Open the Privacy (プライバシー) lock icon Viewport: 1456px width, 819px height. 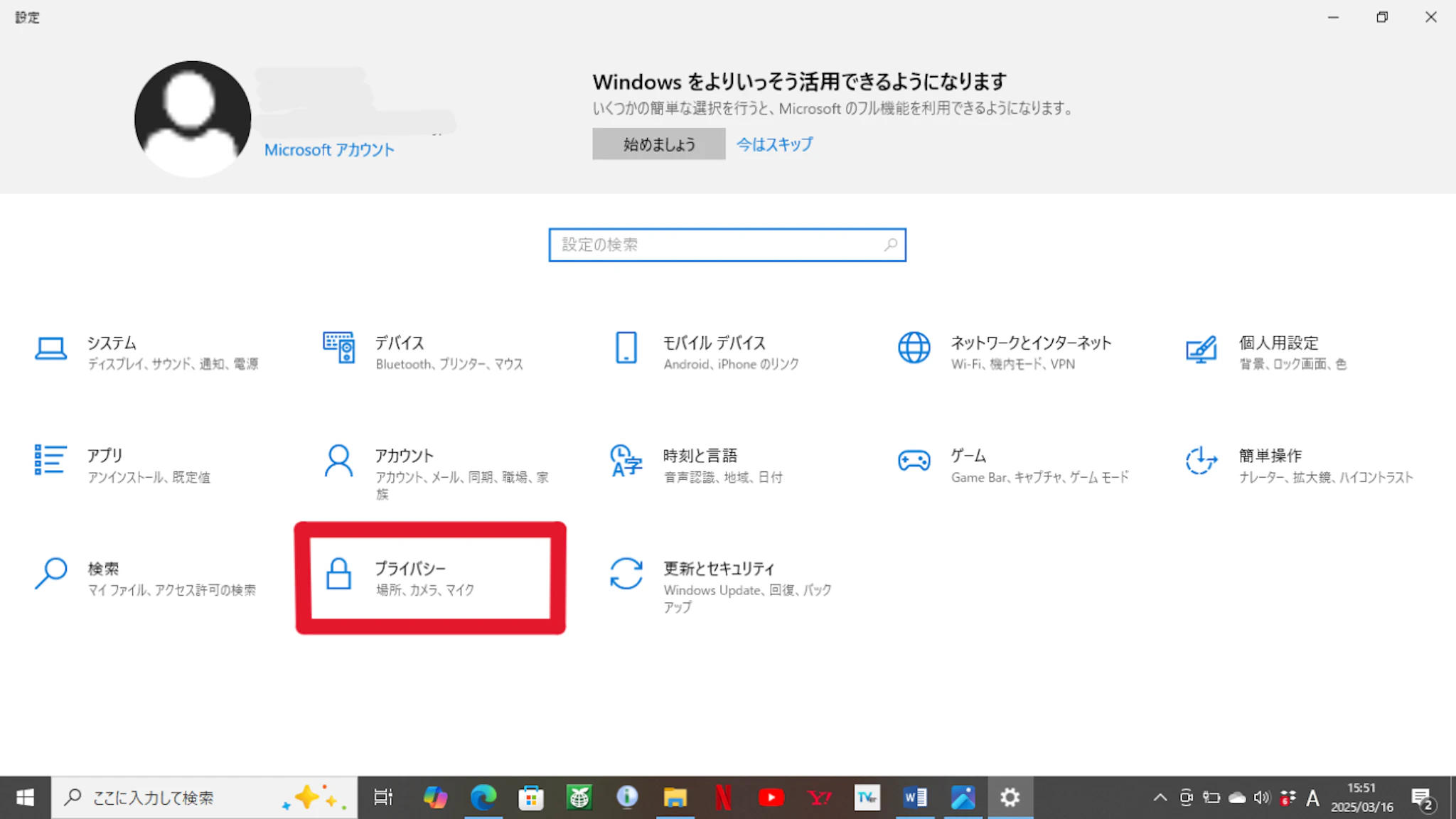[x=338, y=573]
